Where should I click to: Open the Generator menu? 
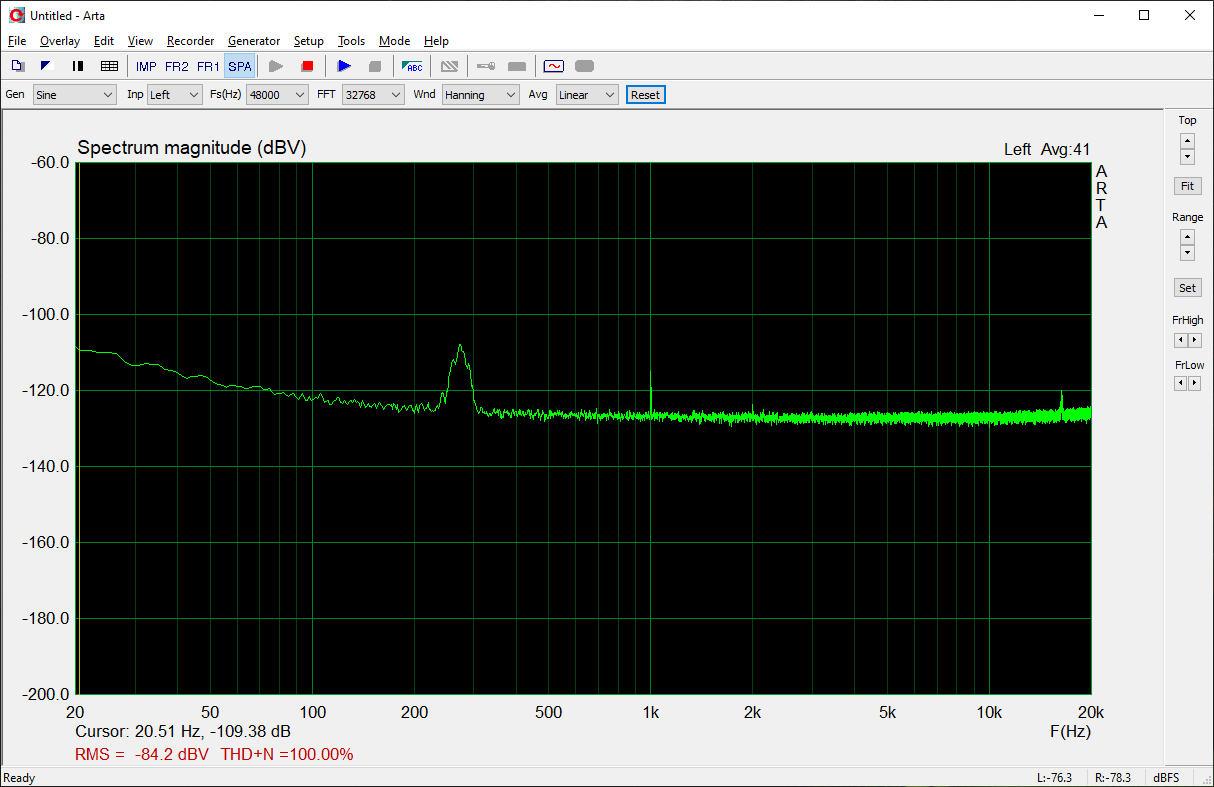(x=254, y=41)
